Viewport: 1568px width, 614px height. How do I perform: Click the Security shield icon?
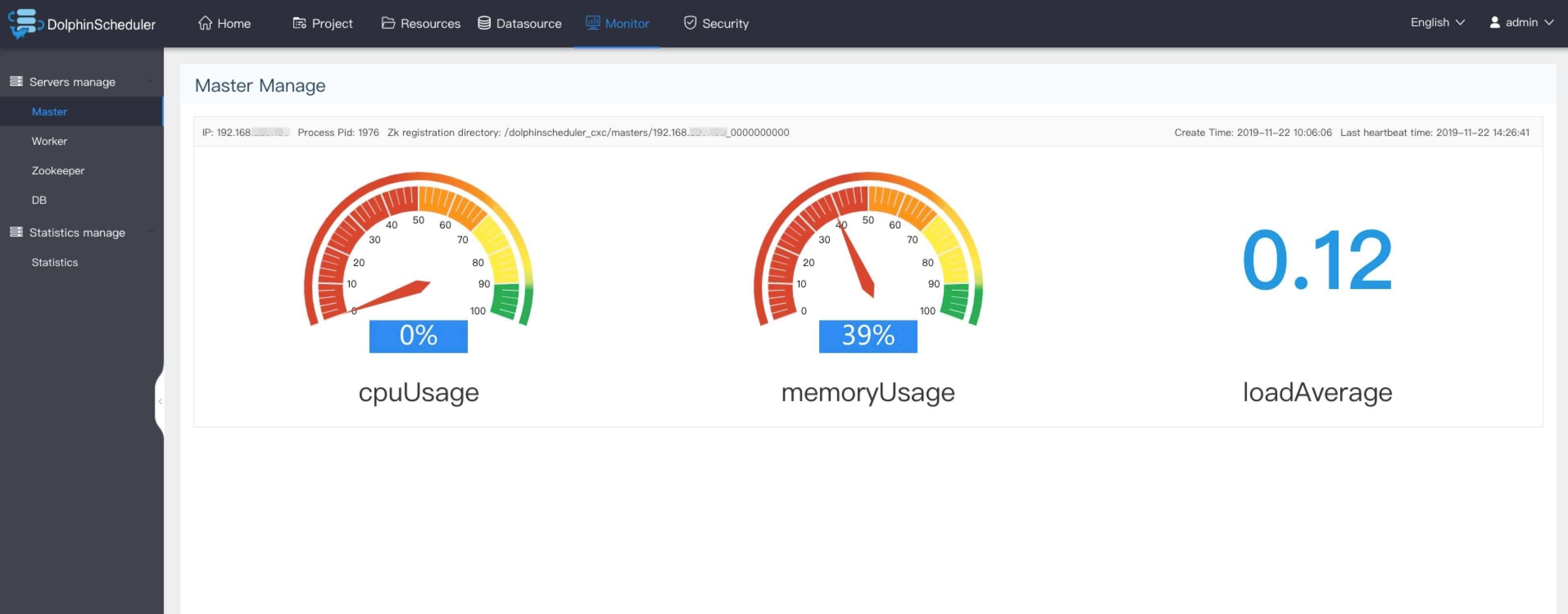690,23
